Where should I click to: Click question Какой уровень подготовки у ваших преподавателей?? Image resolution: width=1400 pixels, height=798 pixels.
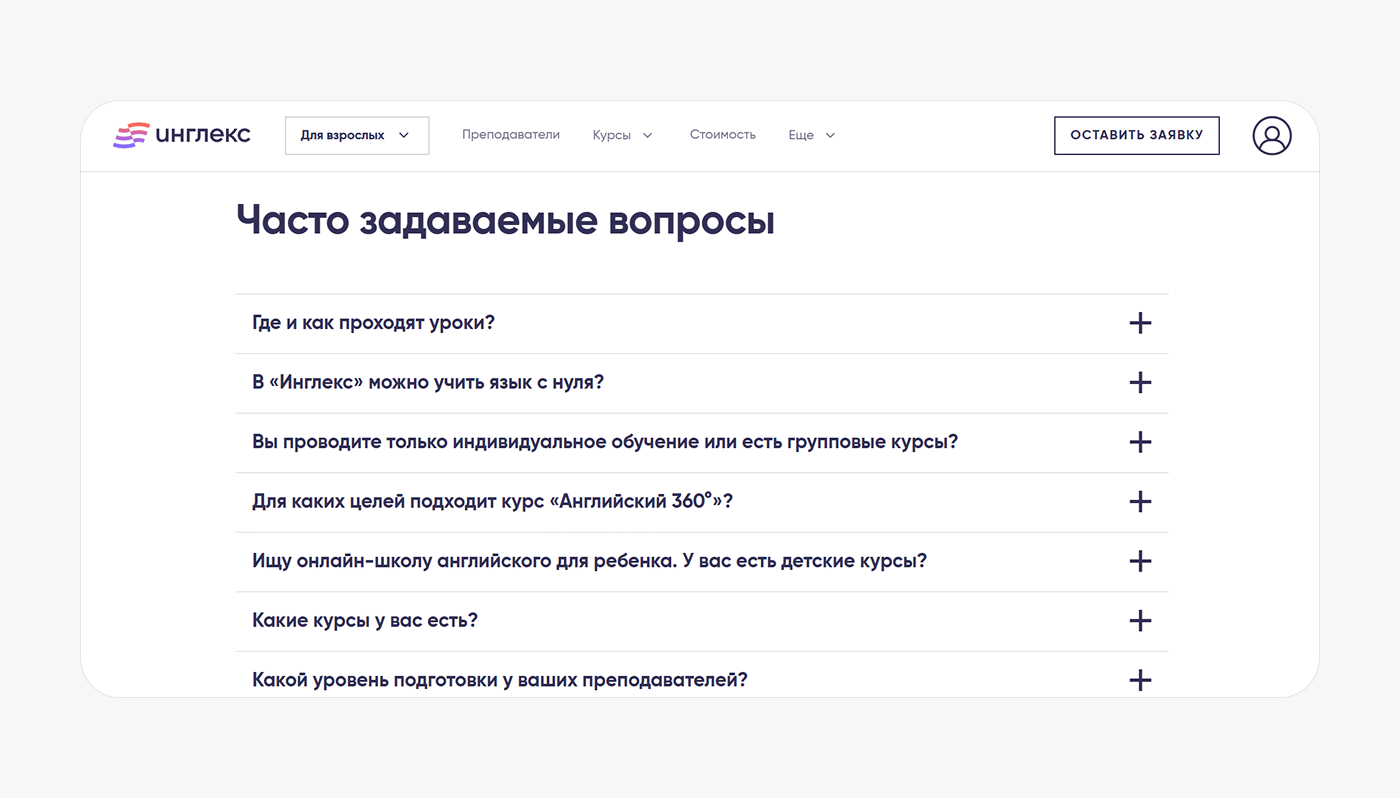coord(500,680)
